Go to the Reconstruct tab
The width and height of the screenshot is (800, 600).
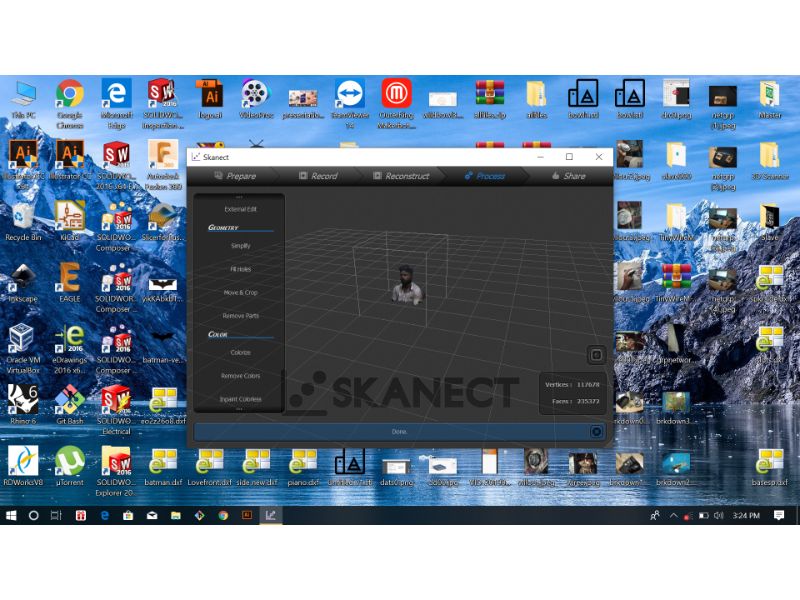401,176
